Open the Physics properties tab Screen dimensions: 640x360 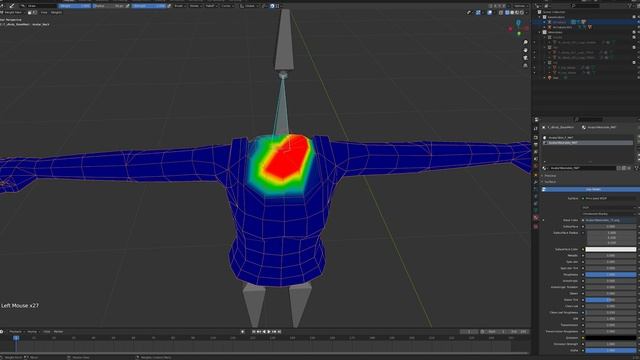536,196
